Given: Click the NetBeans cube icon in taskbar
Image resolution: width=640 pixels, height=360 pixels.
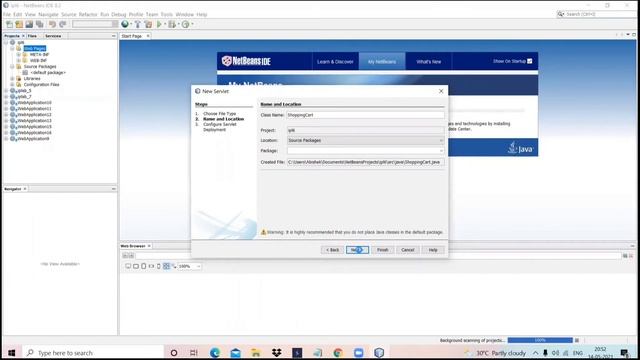Looking at the screenshot, I should point(379,353).
